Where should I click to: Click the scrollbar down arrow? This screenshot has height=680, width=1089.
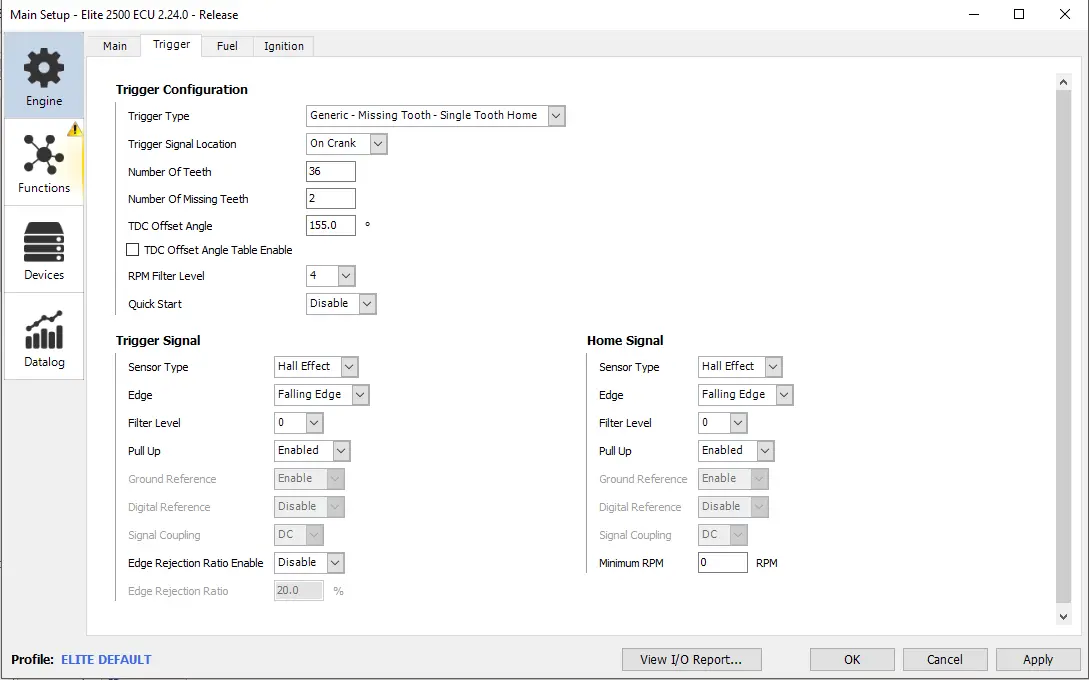[1063, 617]
